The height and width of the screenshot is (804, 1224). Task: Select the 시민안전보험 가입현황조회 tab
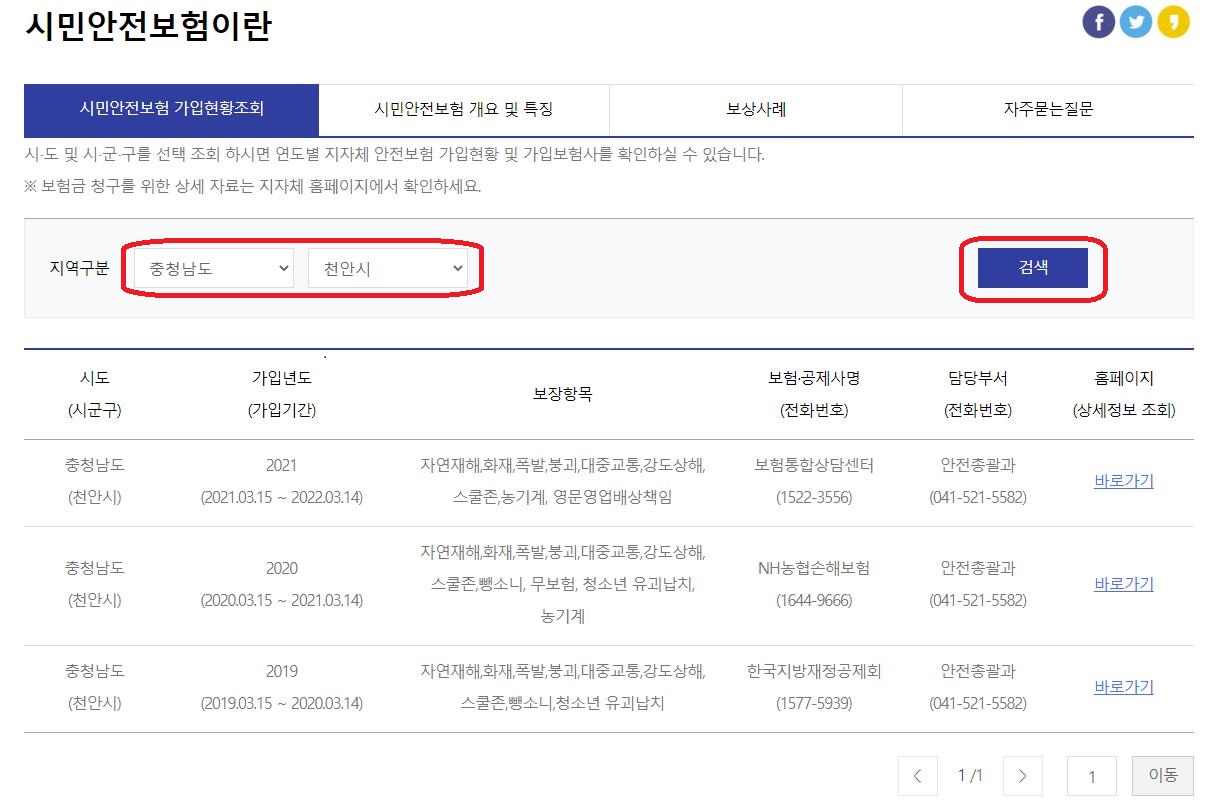pyautogui.click(x=171, y=110)
